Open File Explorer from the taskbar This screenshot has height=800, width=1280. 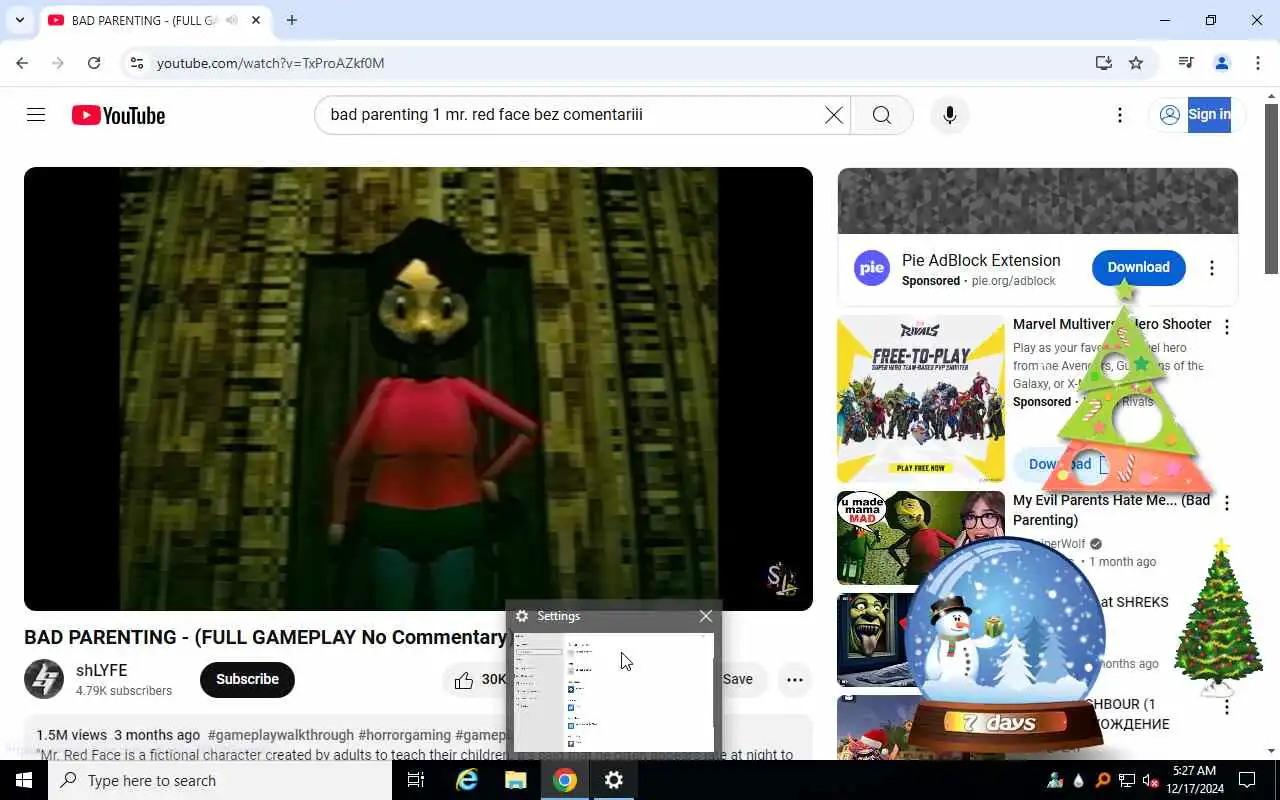[x=515, y=780]
